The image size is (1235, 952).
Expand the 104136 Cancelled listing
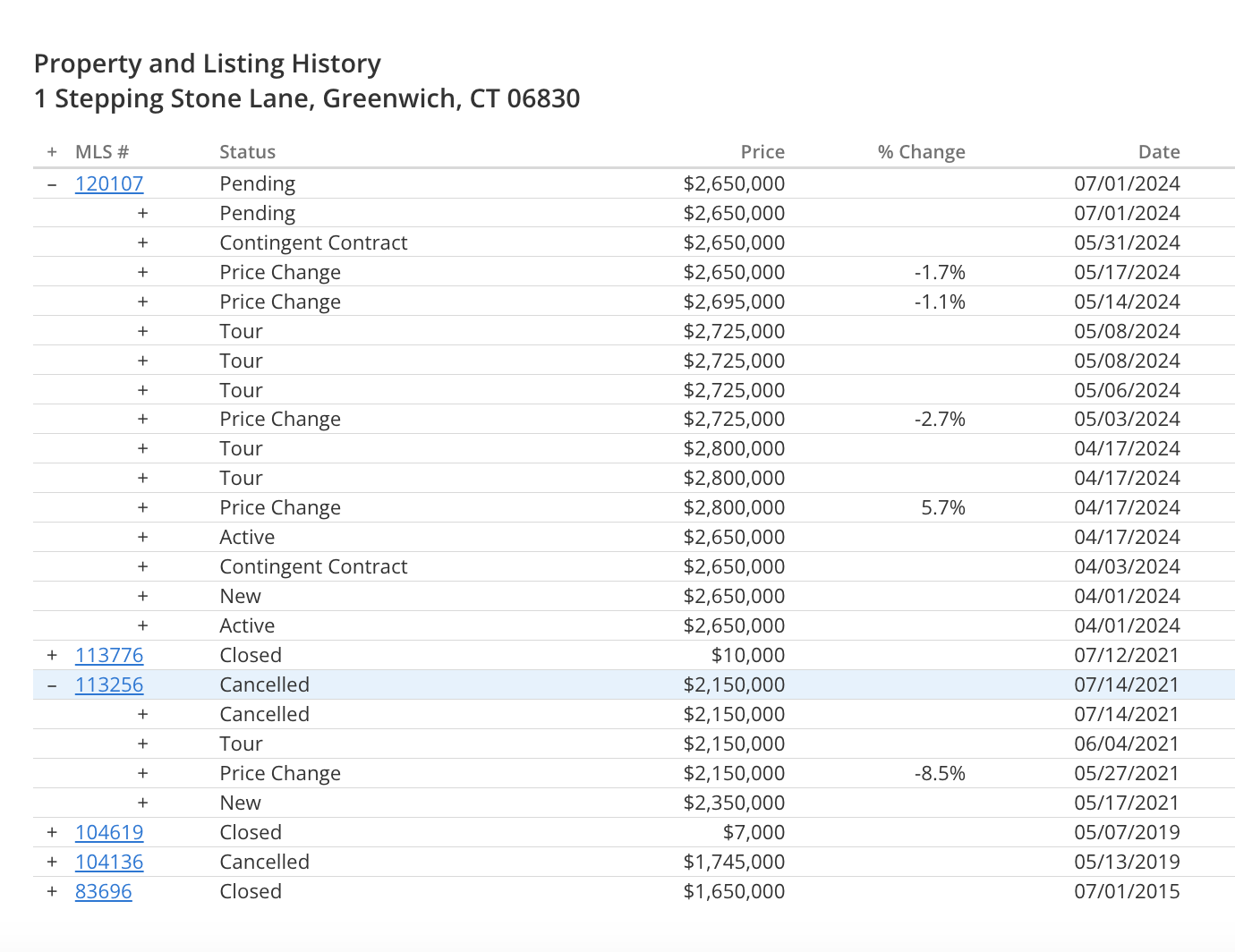[x=52, y=862]
